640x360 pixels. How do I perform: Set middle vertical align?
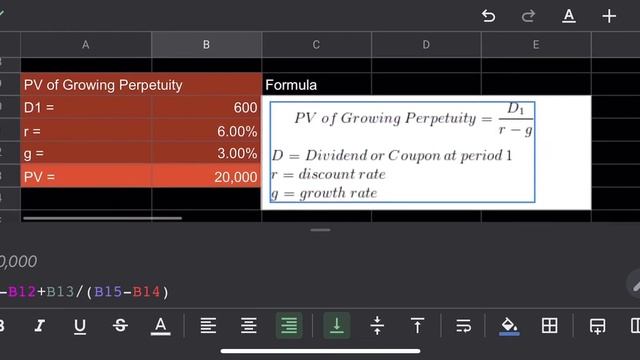pyautogui.click(x=377, y=326)
